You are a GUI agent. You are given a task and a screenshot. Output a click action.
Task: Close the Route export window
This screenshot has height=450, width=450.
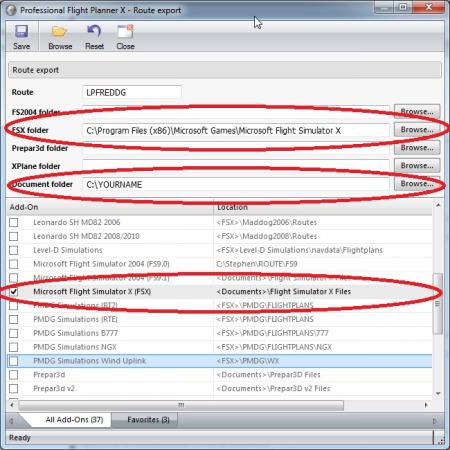(x=429, y=7)
